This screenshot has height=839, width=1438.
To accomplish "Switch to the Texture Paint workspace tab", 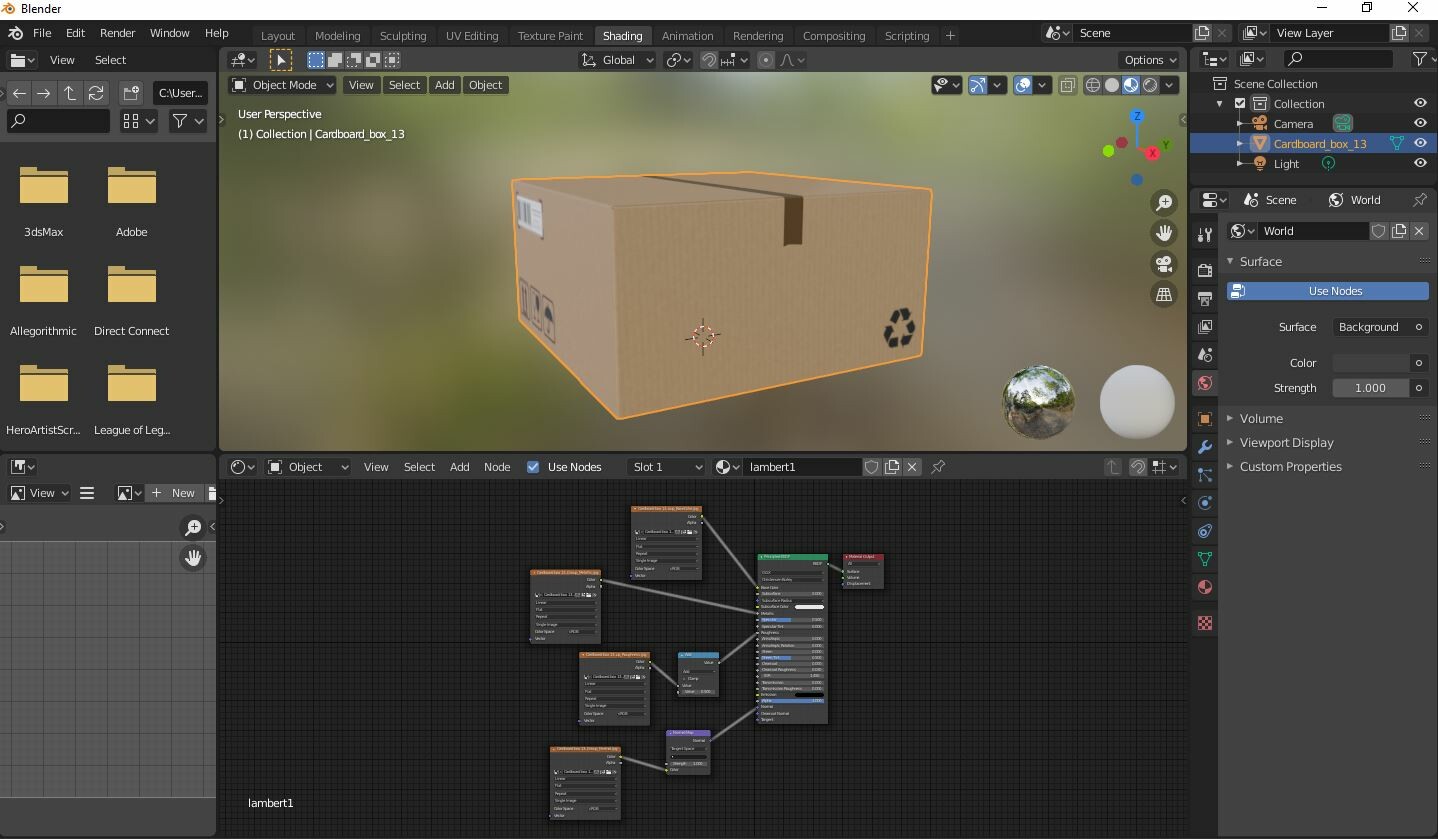I will pyautogui.click(x=550, y=36).
